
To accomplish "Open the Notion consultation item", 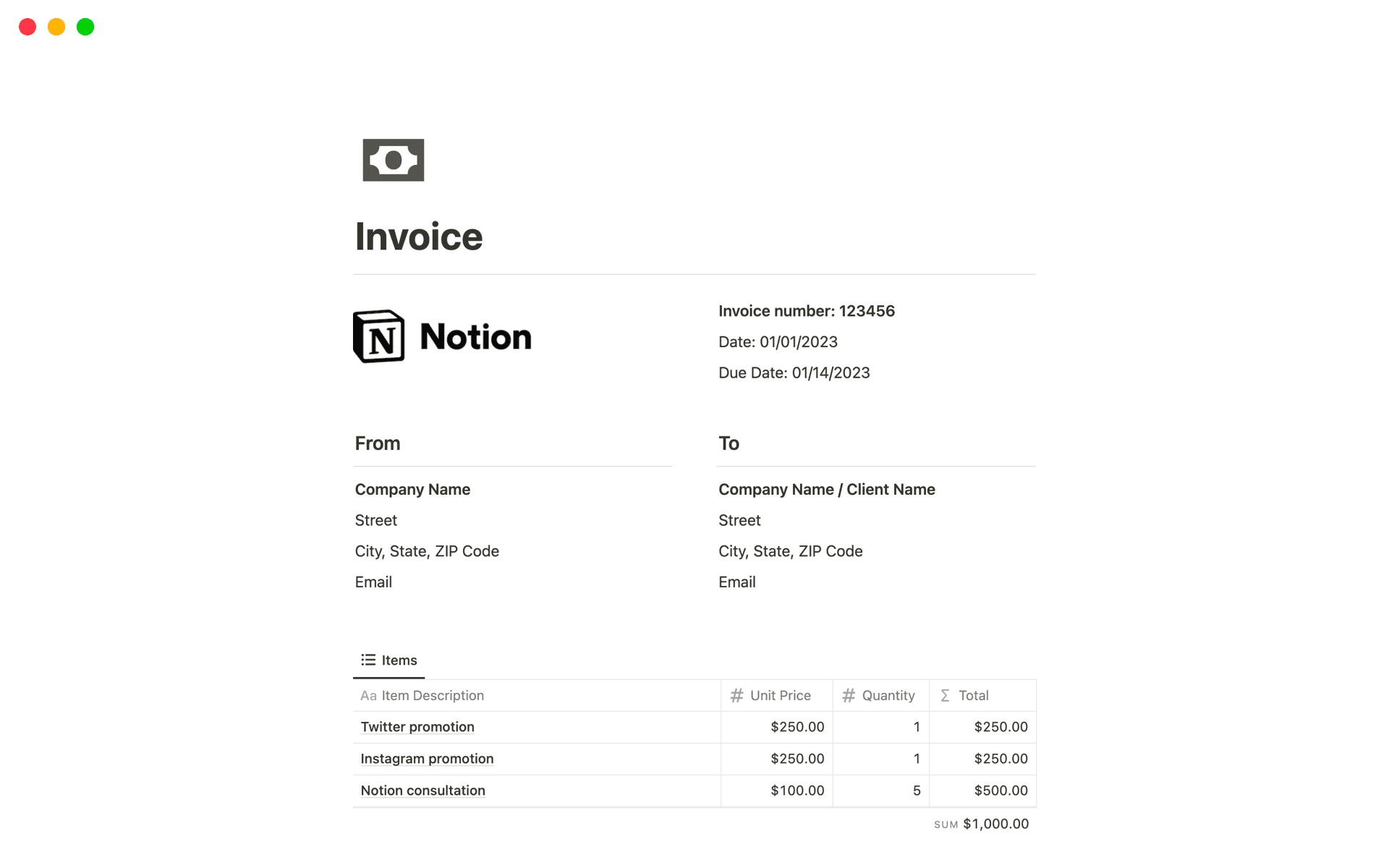I will tap(422, 791).
